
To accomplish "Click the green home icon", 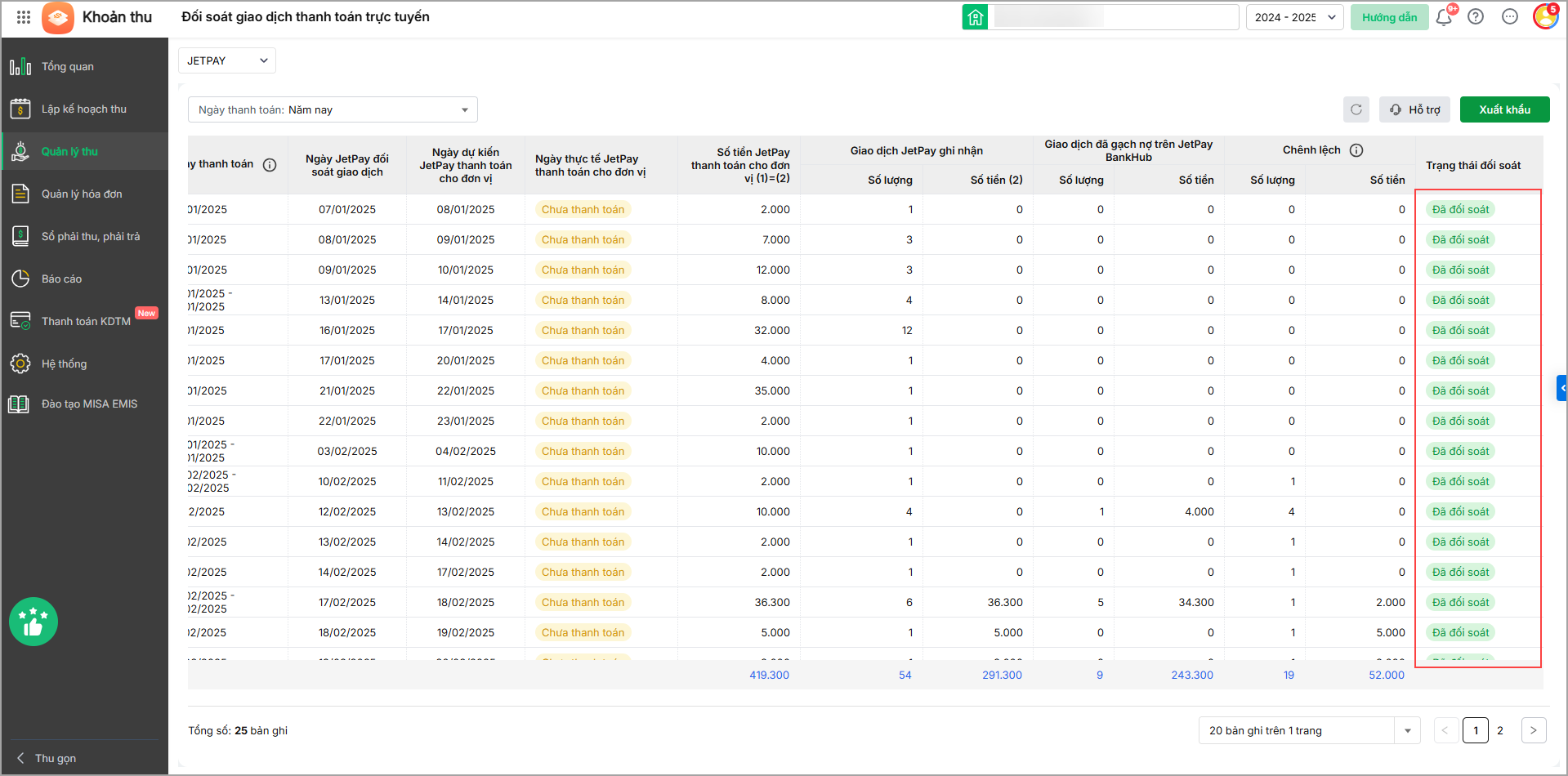I will pos(975,17).
